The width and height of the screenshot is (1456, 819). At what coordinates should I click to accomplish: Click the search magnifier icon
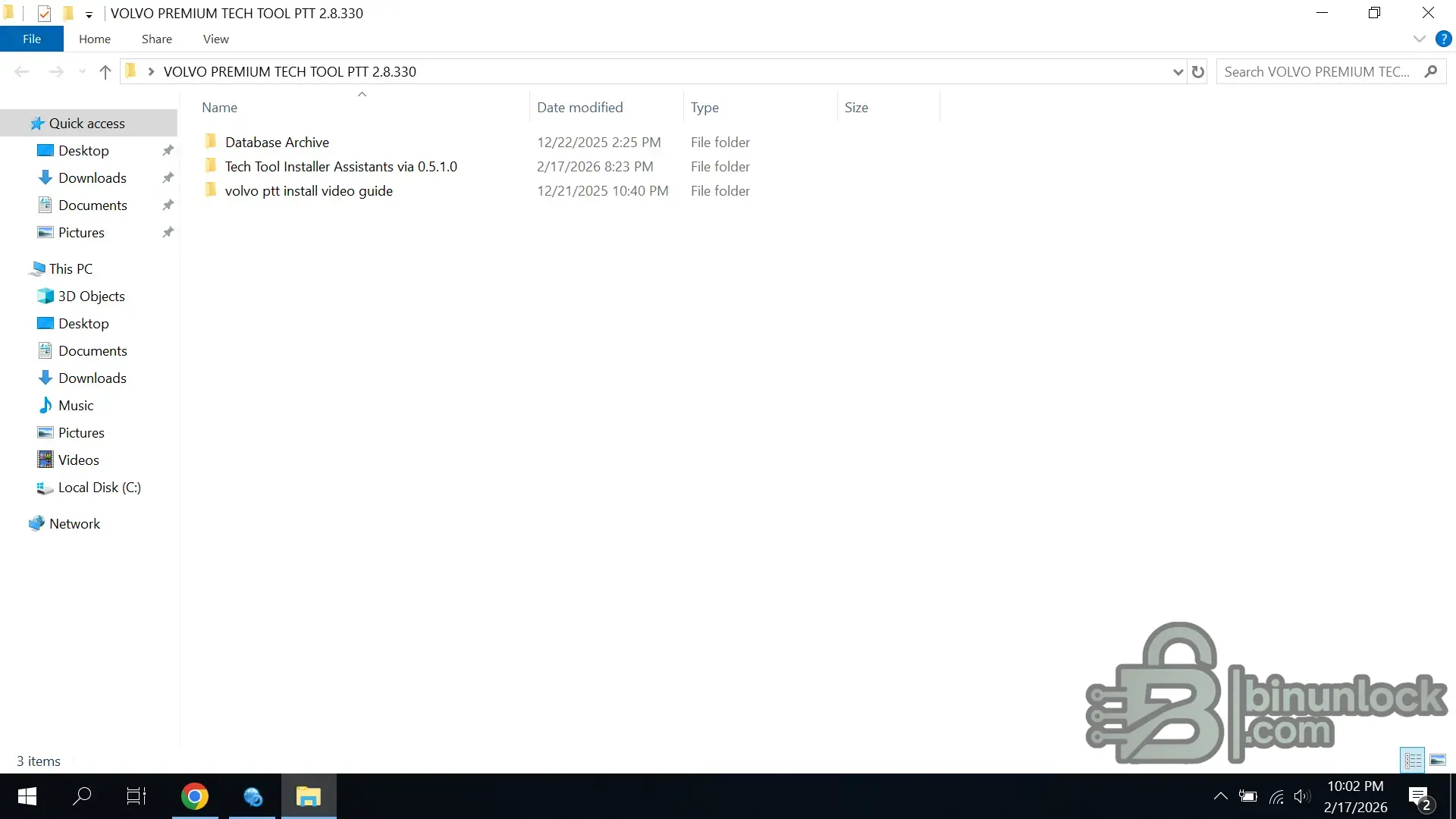pos(1431,71)
